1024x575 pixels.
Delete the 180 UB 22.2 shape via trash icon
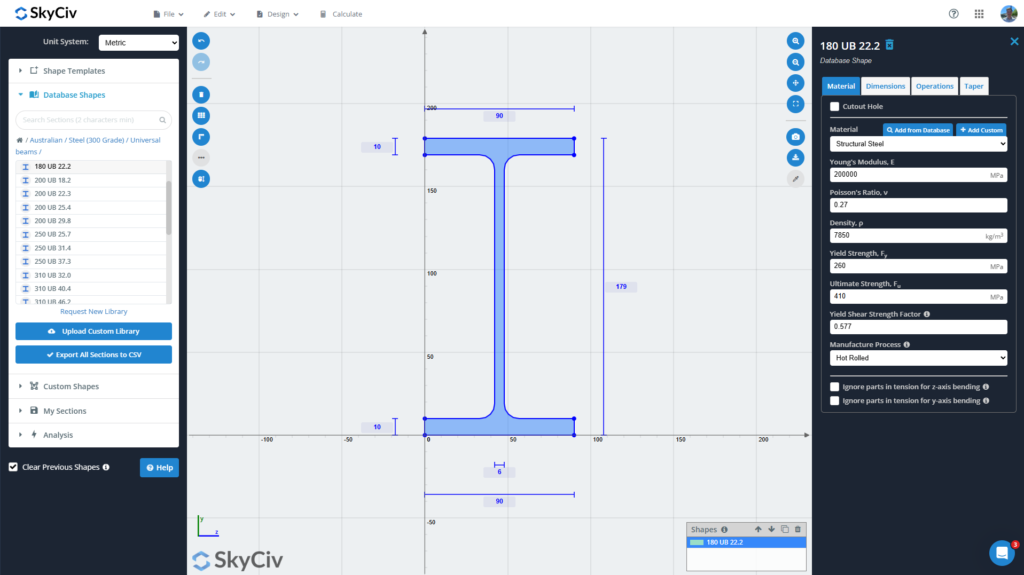(889, 45)
